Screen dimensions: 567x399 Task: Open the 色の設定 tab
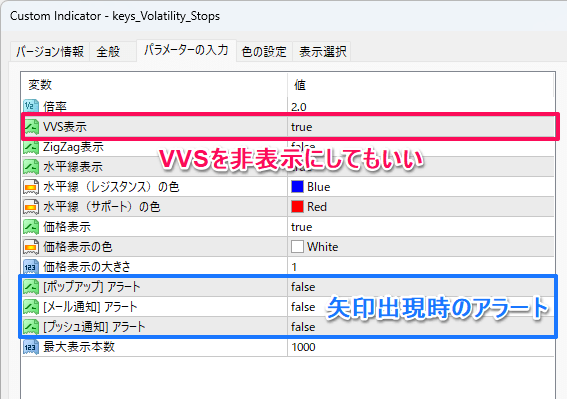[x=264, y=51]
